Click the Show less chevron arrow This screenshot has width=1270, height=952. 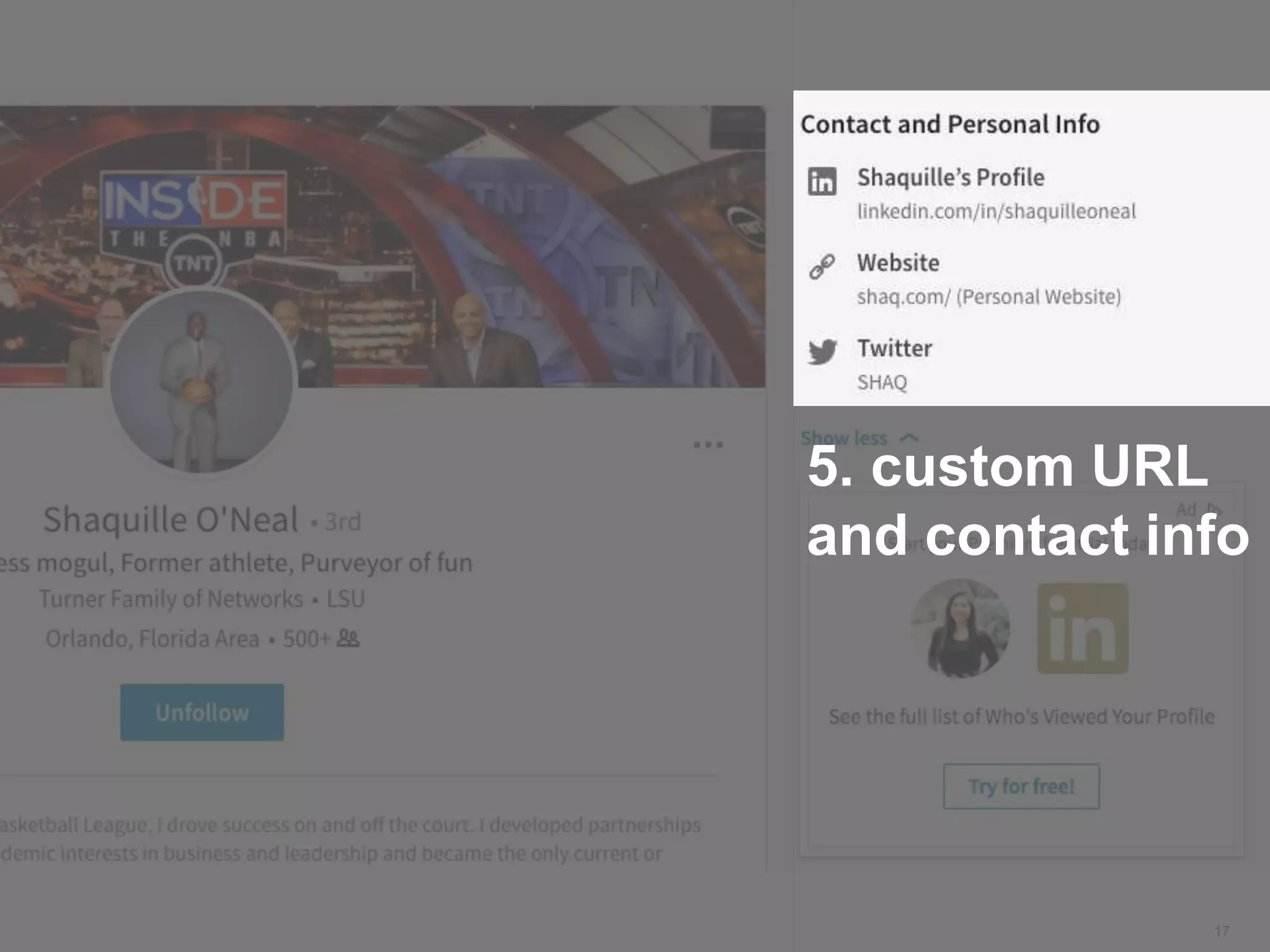tap(909, 438)
